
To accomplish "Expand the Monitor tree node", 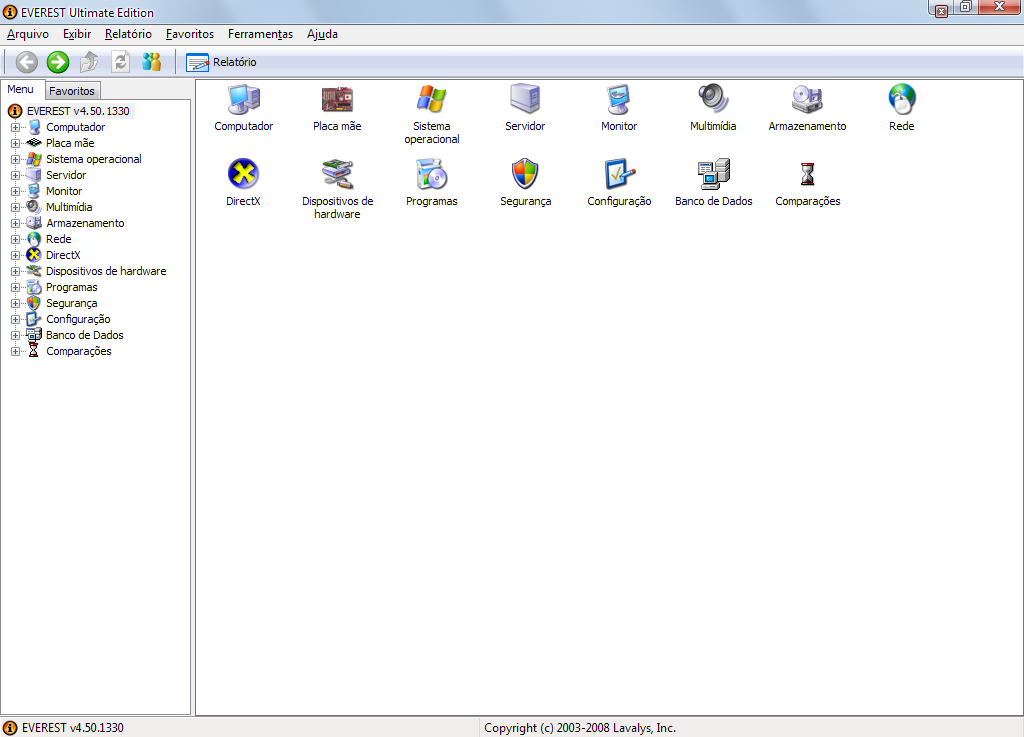I will point(15,191).
